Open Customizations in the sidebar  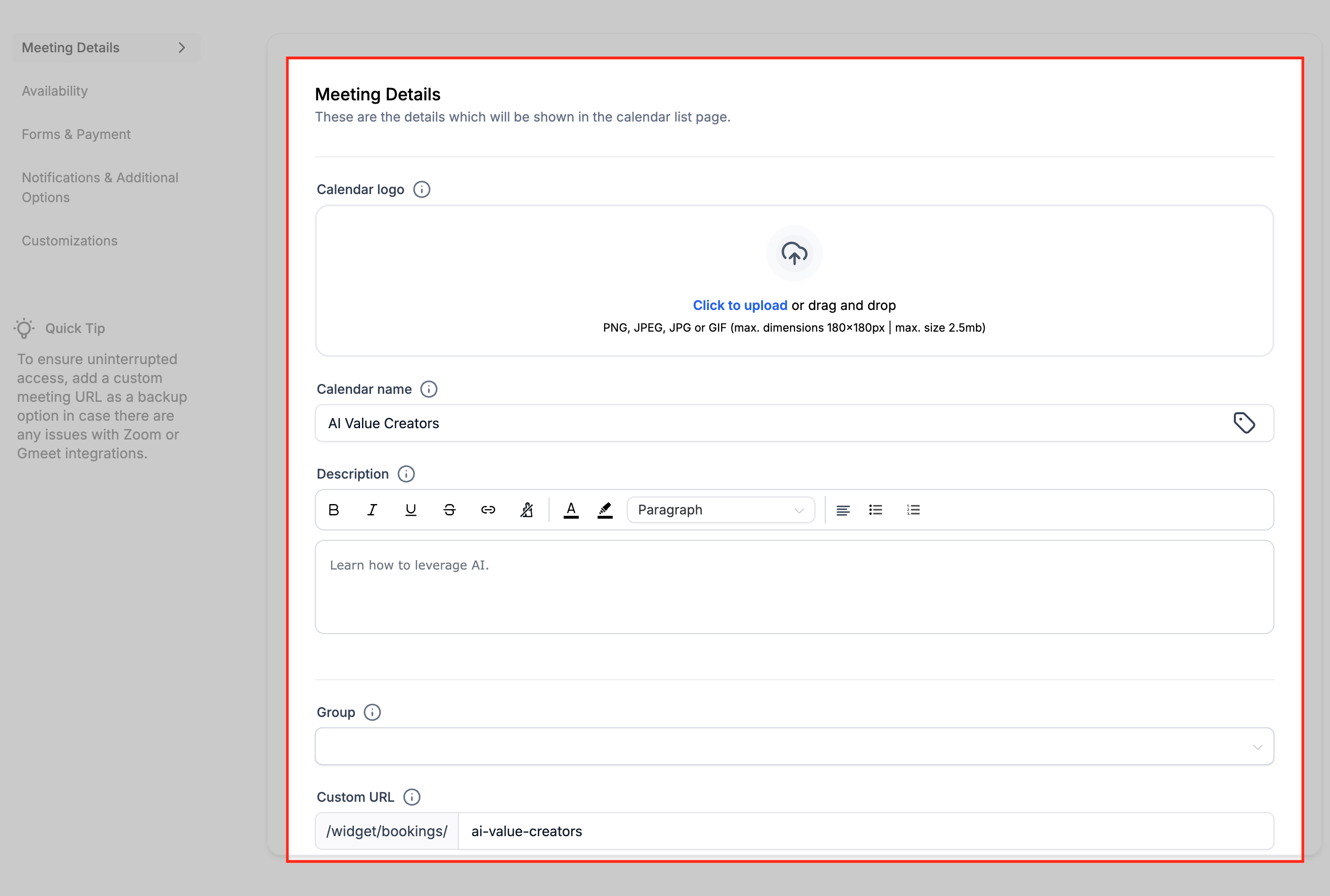[70, 241]
